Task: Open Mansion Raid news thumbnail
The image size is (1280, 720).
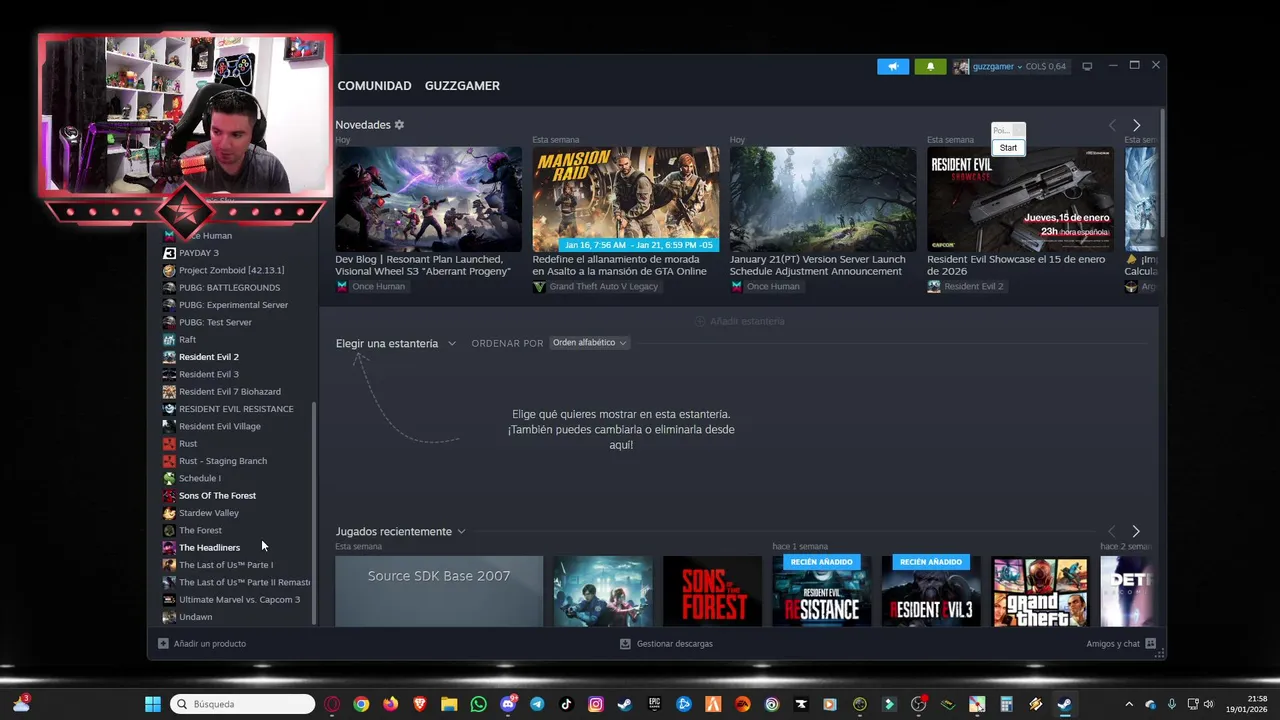Action: coord(626,199)
